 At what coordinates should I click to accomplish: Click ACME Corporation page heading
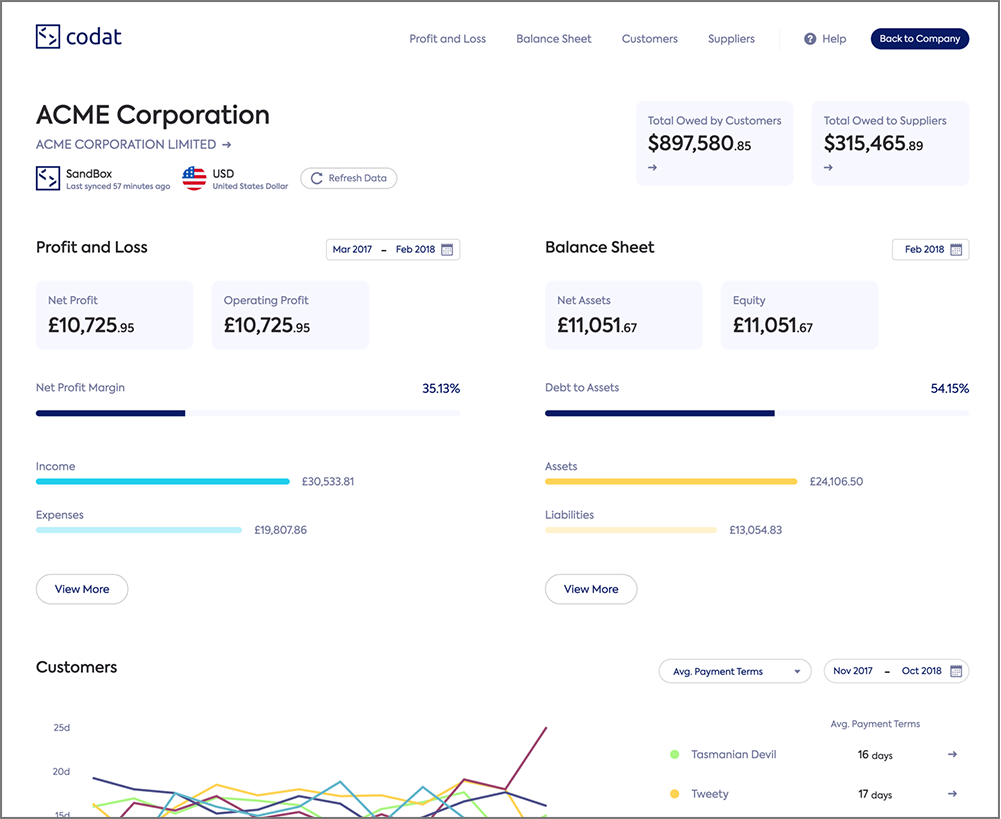coord(153,115)
